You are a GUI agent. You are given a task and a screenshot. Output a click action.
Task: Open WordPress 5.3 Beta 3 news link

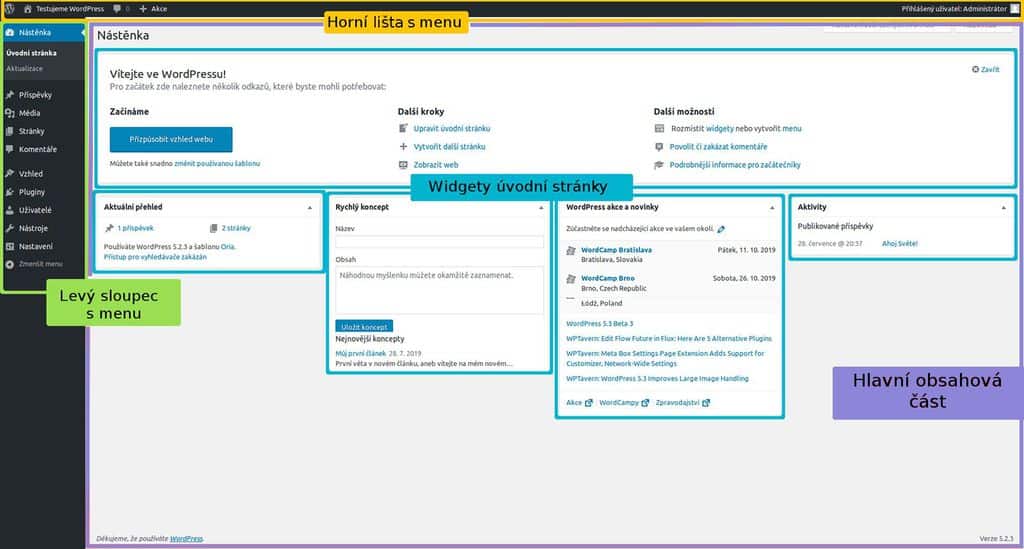600,324
